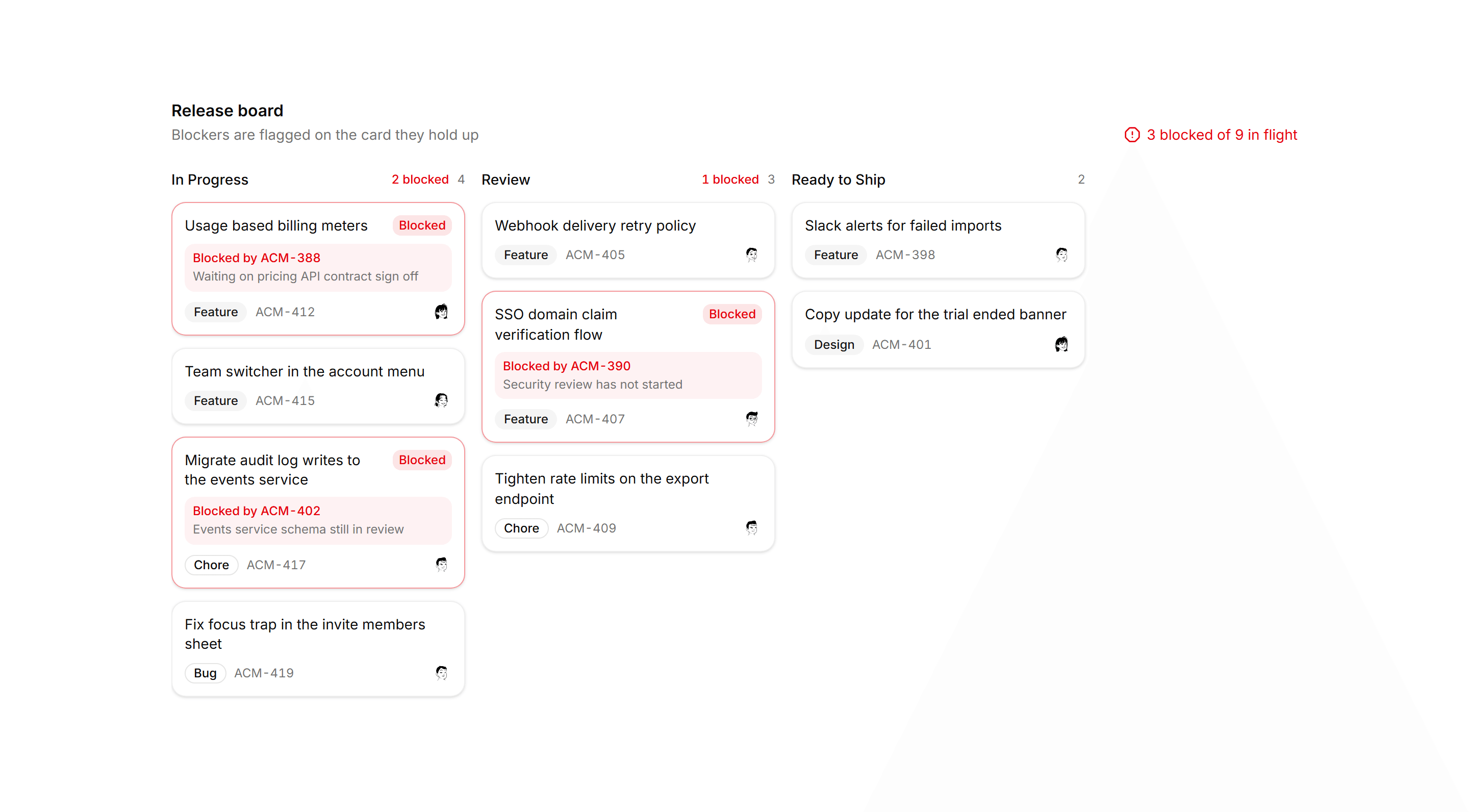Viewport: 1469px width, 812px height.
Task: Click the Release board title
Action: tap(227, 111)
